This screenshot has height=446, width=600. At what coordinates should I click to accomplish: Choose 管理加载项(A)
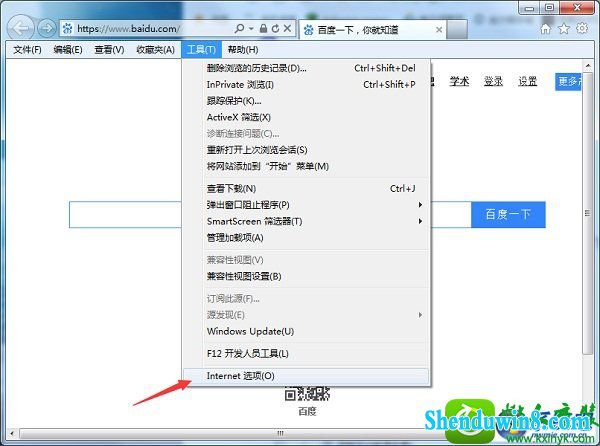(306, 238)
